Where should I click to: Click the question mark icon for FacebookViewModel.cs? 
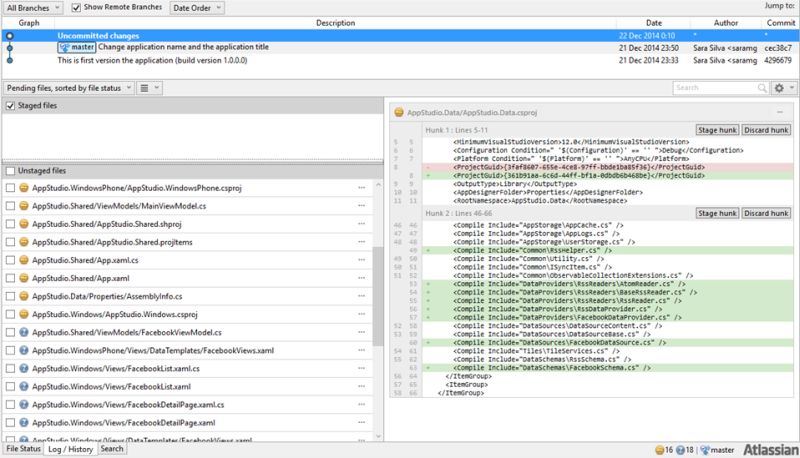click(24, 332)
